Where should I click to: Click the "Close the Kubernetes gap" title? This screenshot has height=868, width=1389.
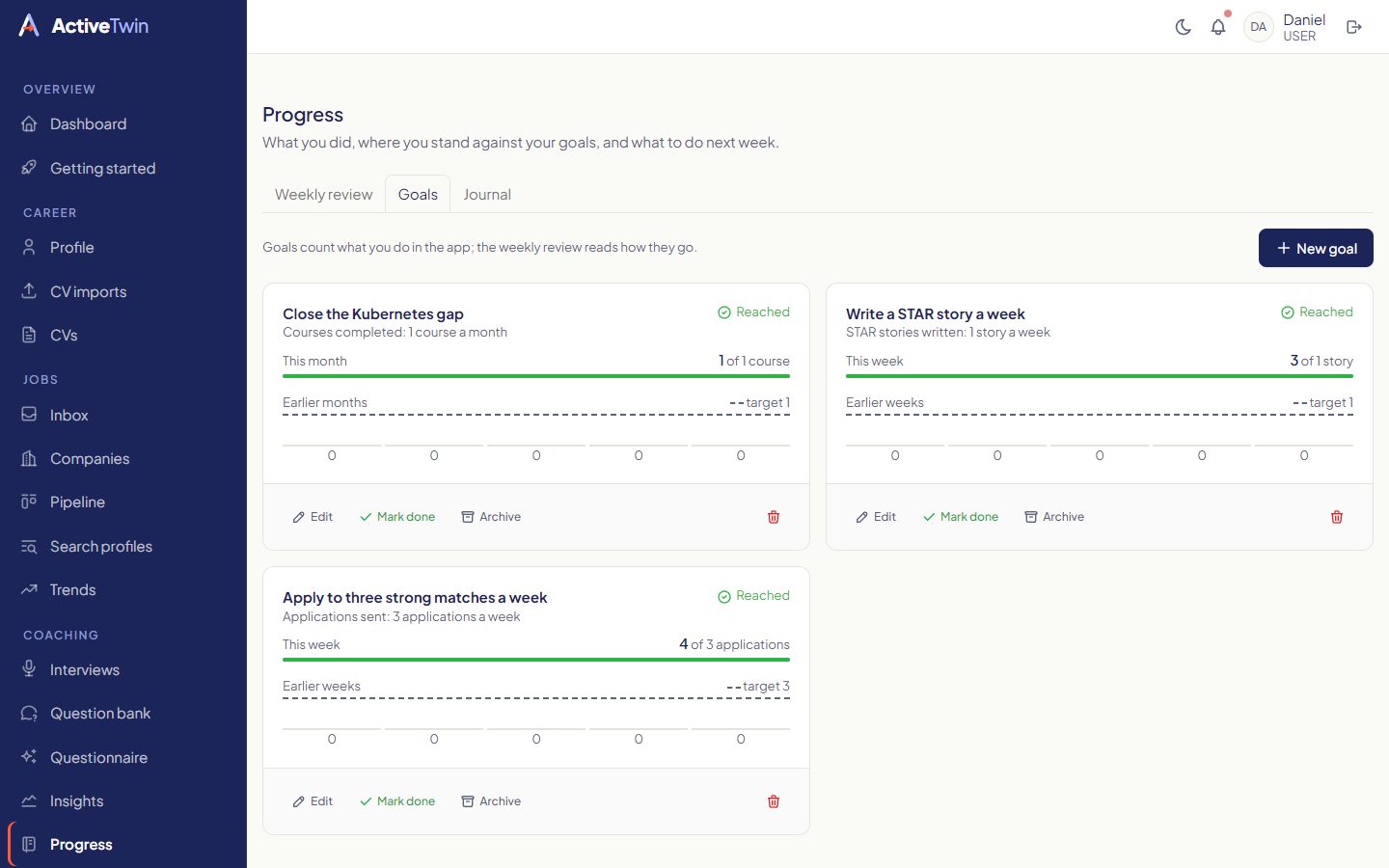(373, 313)
